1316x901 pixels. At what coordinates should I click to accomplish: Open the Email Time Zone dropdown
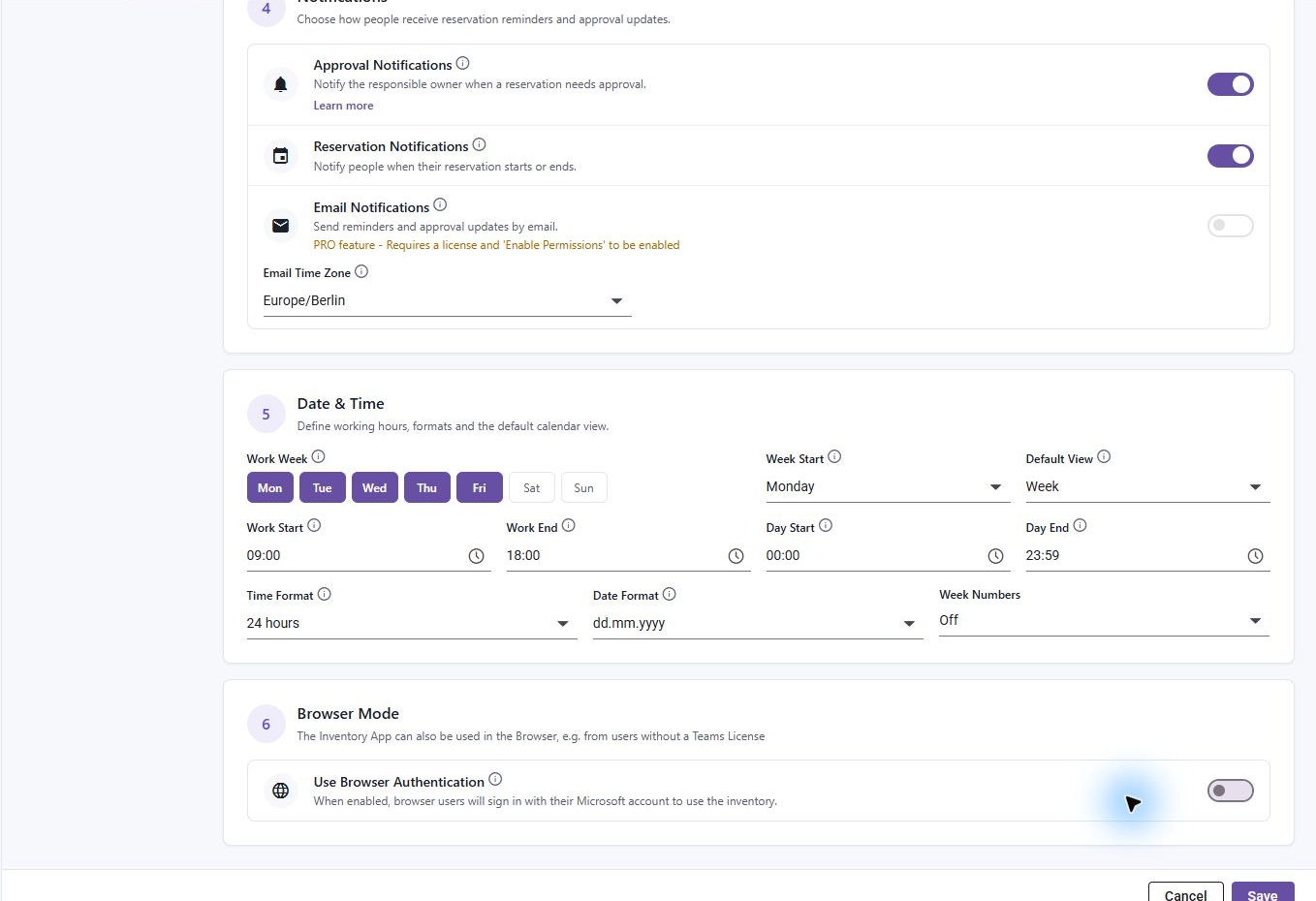click(447, 301)
